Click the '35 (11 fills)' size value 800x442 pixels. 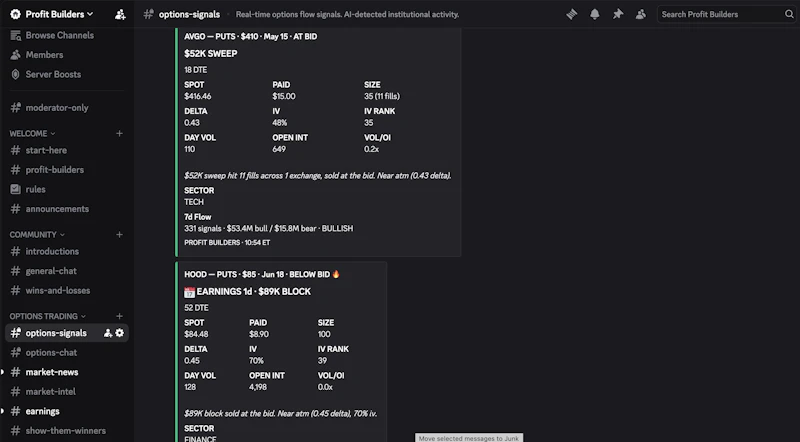pyautogui.click(x=382, y=96)
